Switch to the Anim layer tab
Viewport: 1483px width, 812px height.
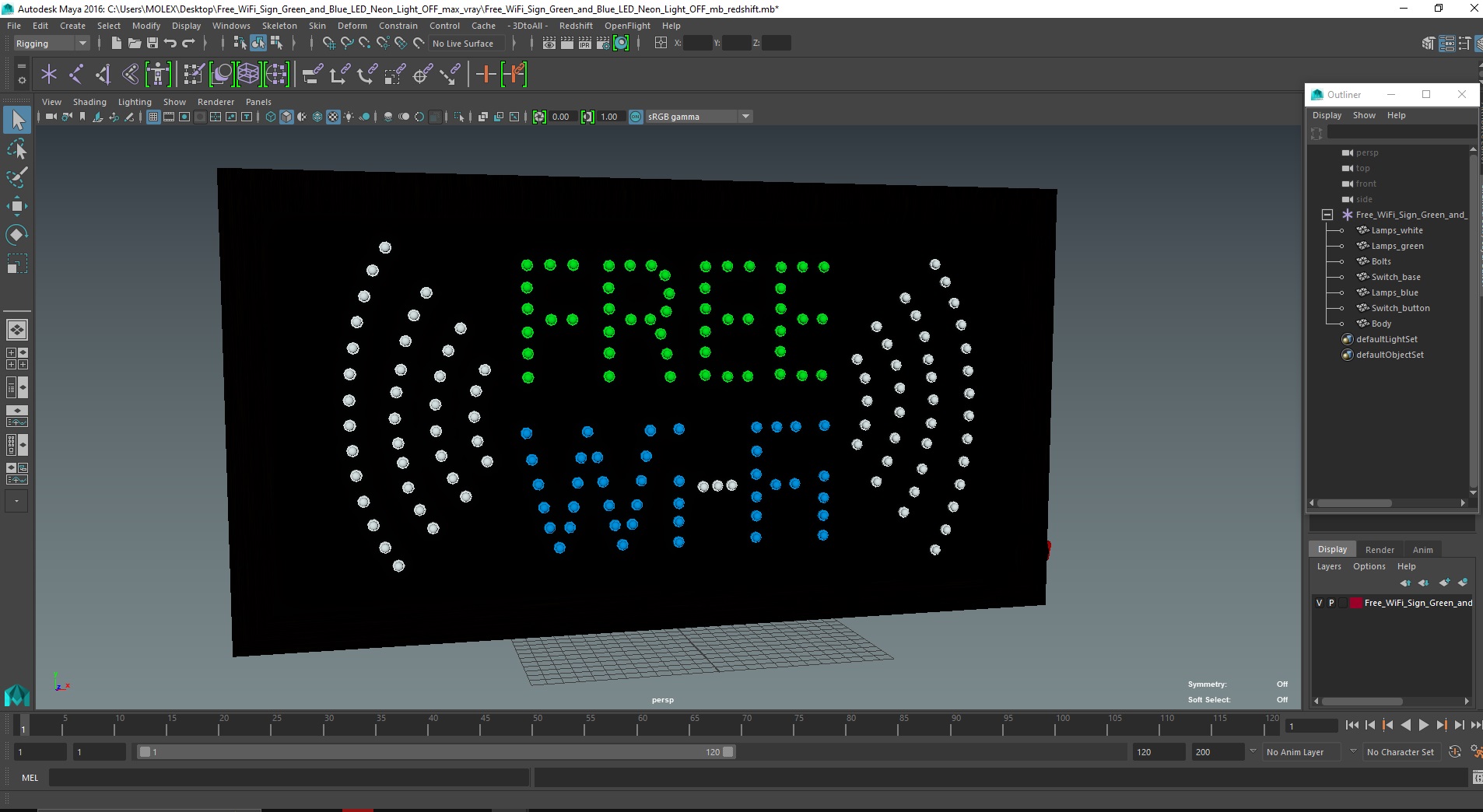(1422, 549)
